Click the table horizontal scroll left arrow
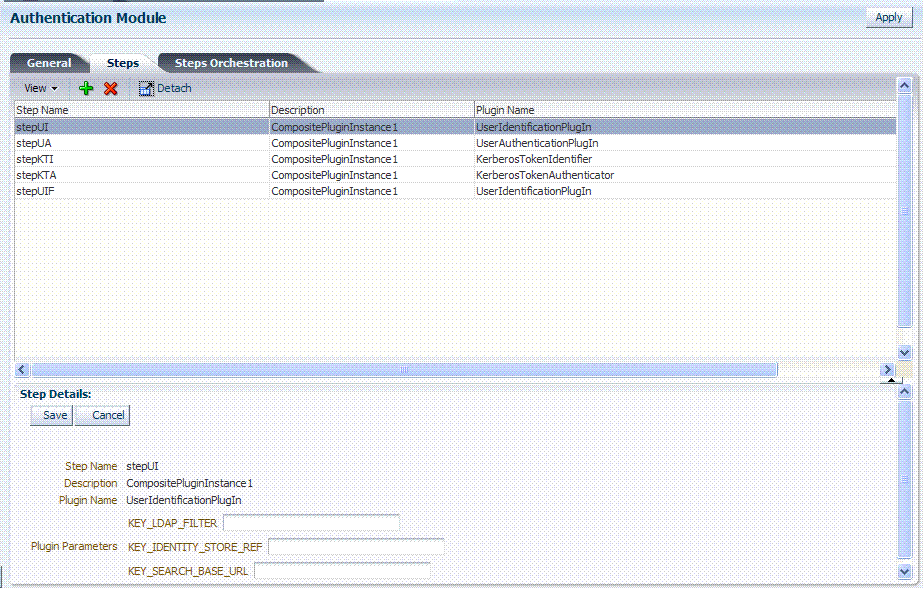This screenshot has height=589, width=923. tap(22, 370)
